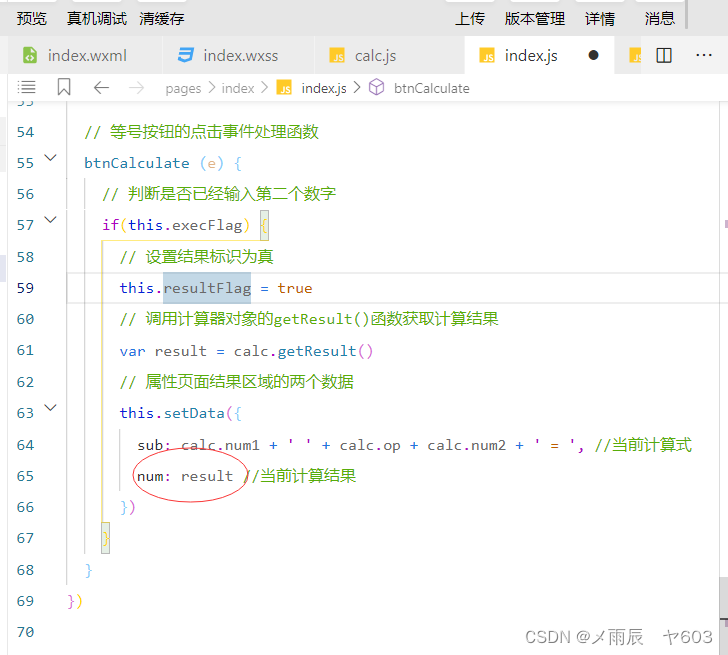Click line number 59 in the gutter

(x=26, y=288)
